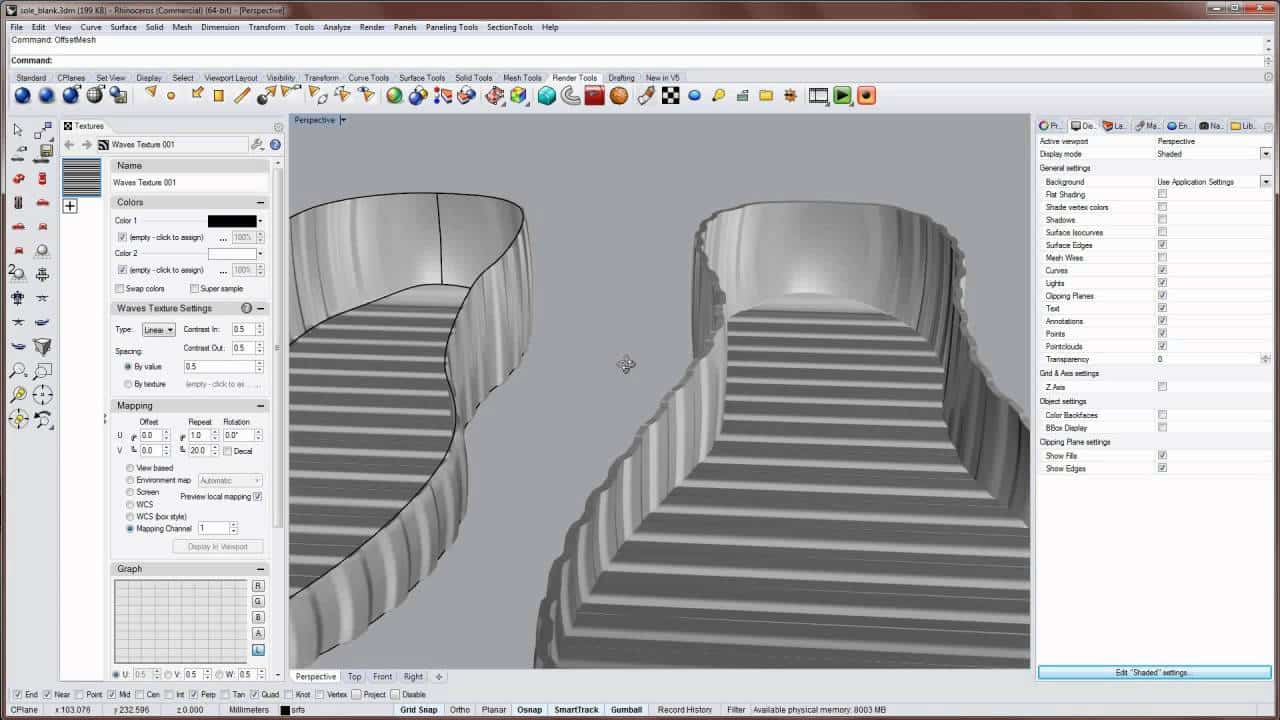Click the green shaded sphere icon
1280x720 pixels.
394,95
